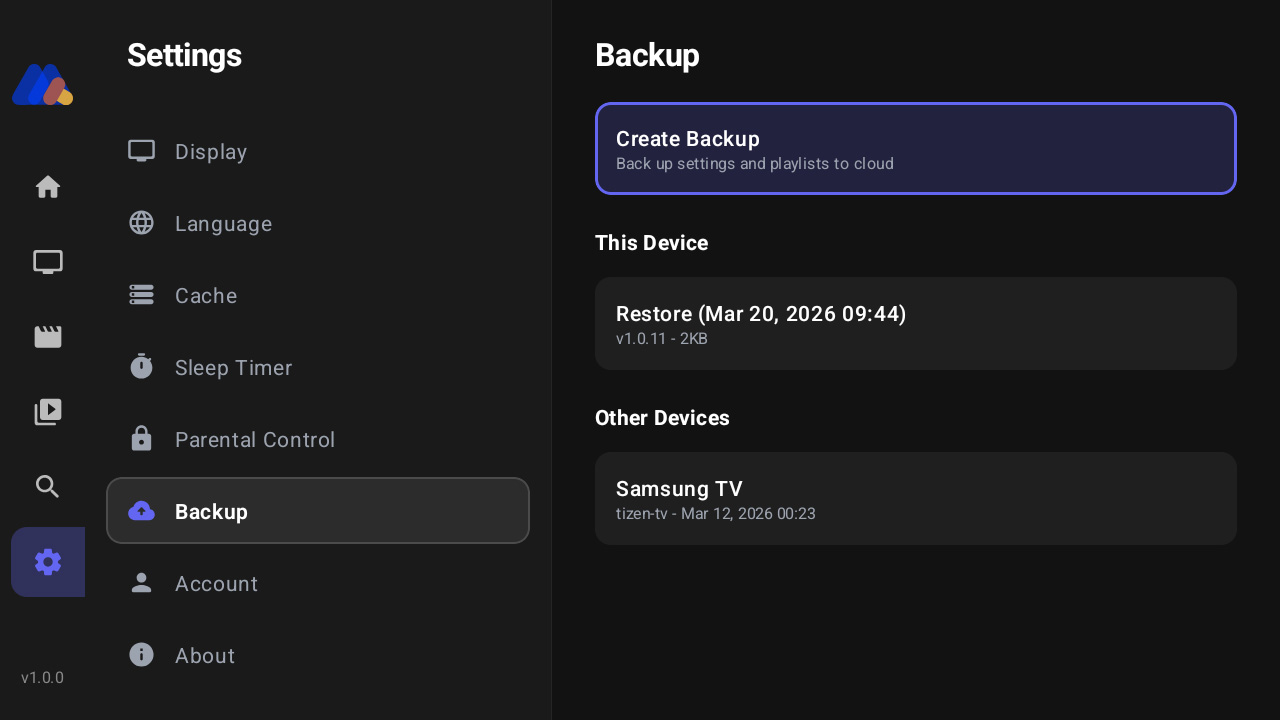Click the app logo at top left
The width and height of the screenshot is (1280, 720).
click(42, 84)
